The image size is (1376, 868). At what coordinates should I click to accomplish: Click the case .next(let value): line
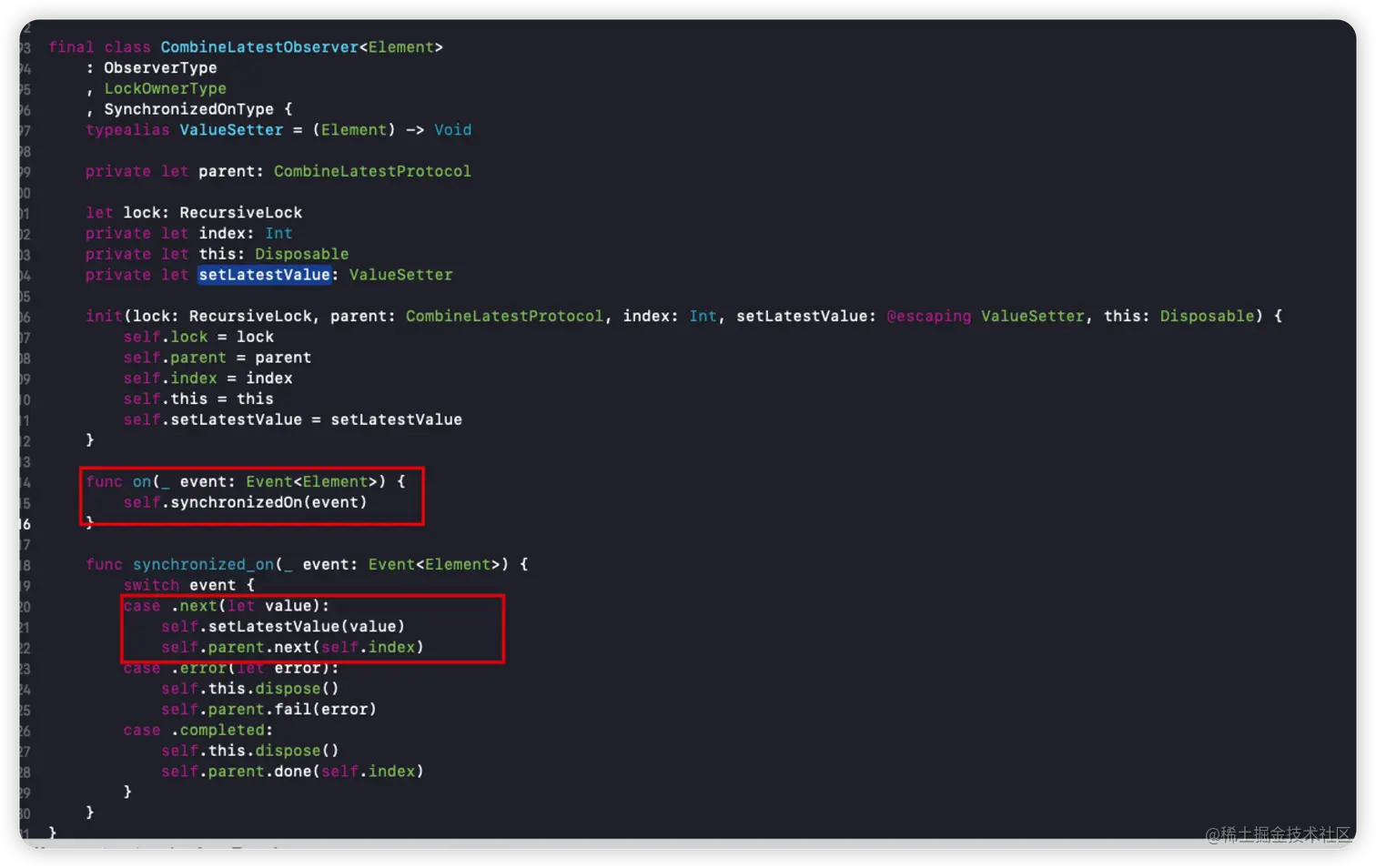(x=227, y=606)
